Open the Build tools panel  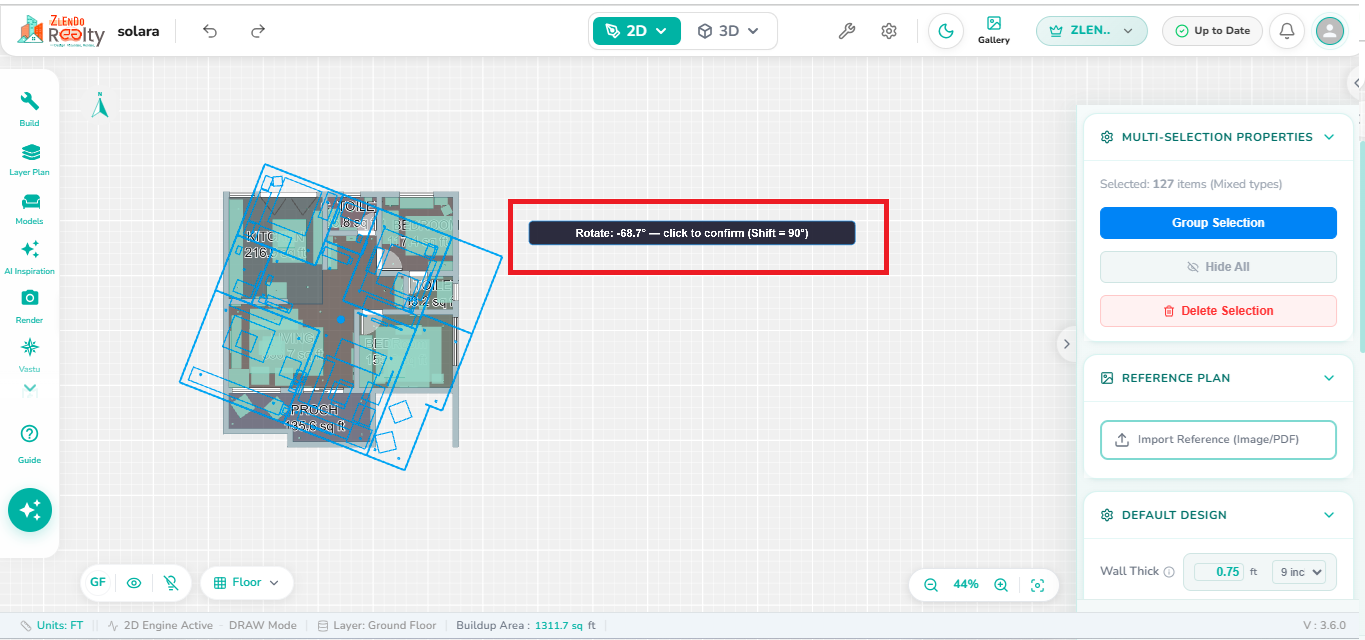30,109
